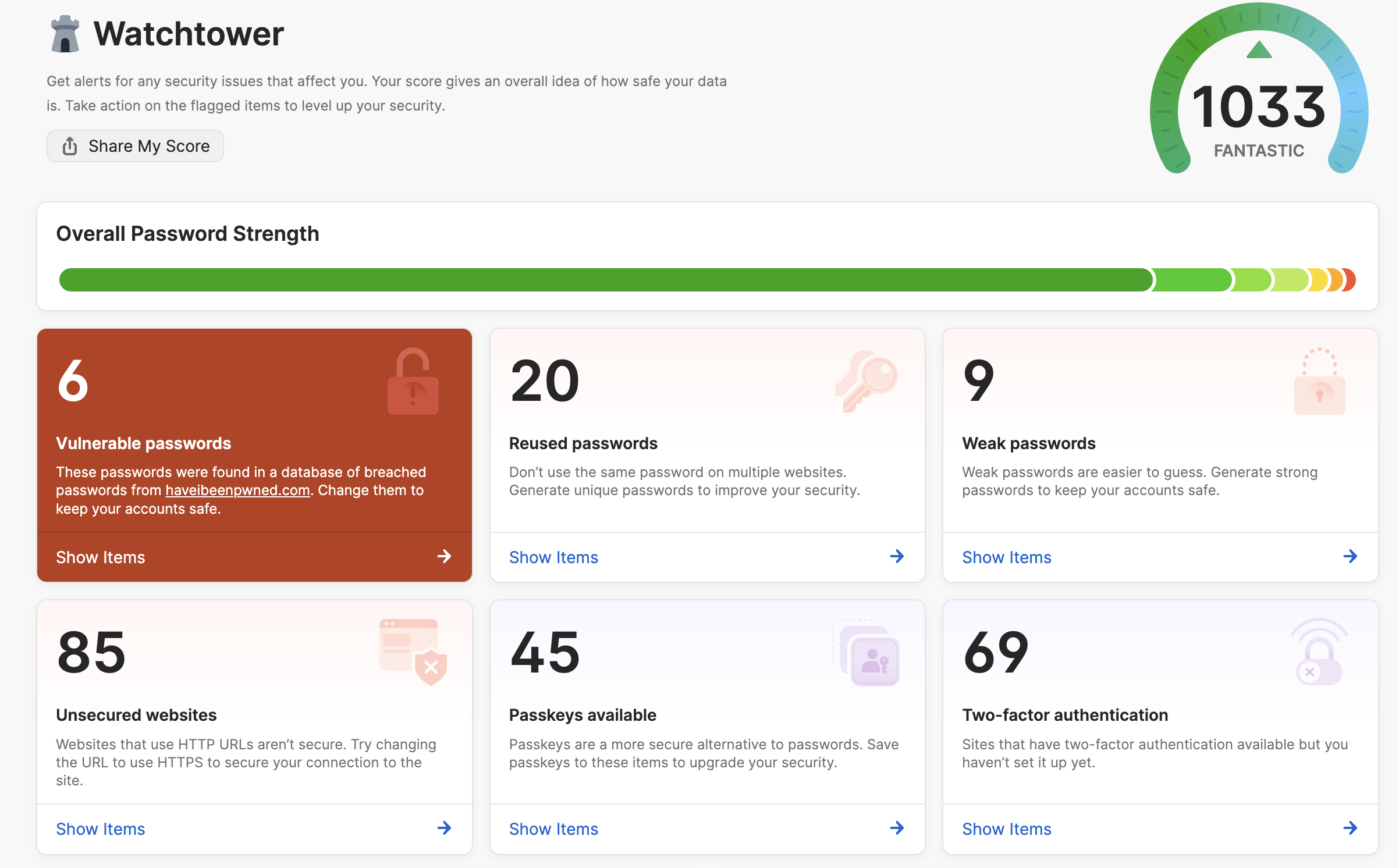Click the Reused passwords card title
Image resolution: width=1399 pixels, height=868 pixels.
(x=583, y=443)
